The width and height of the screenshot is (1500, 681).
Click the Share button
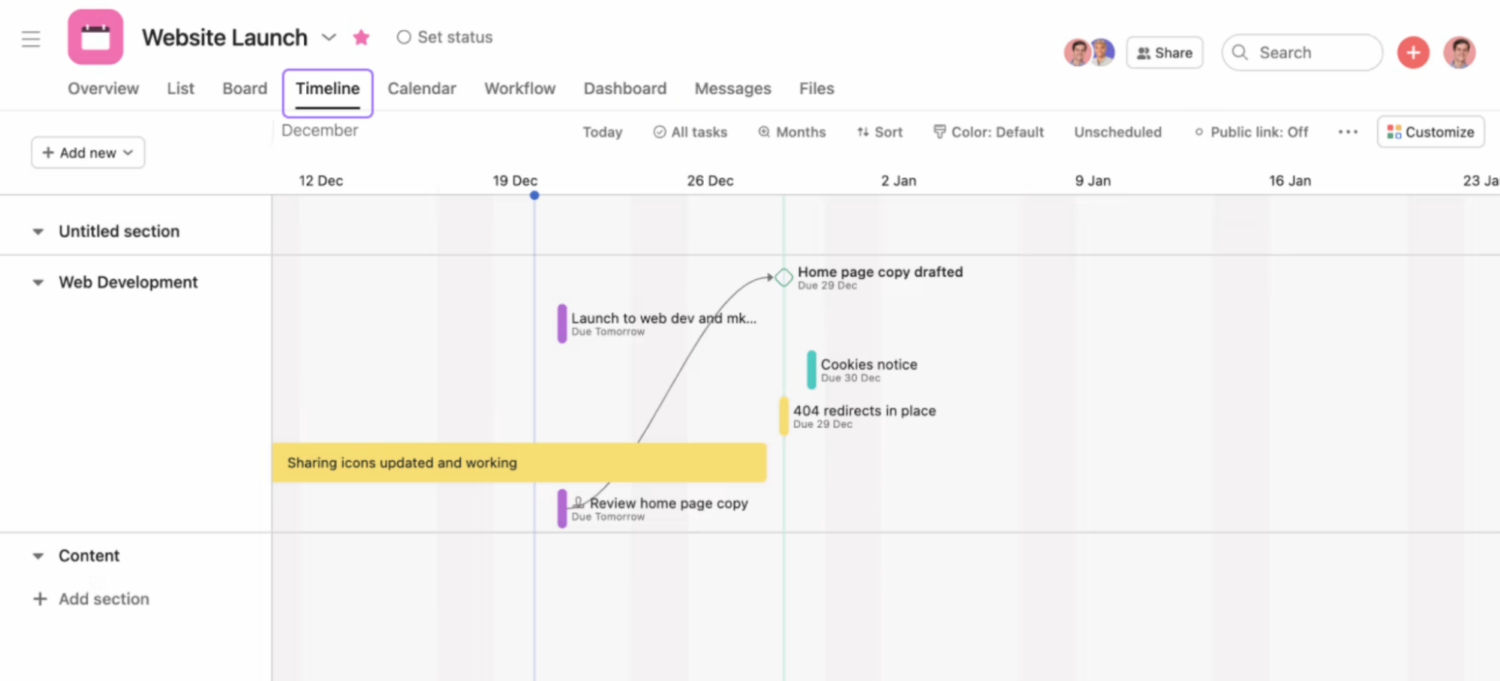[x=1163, y=52]
